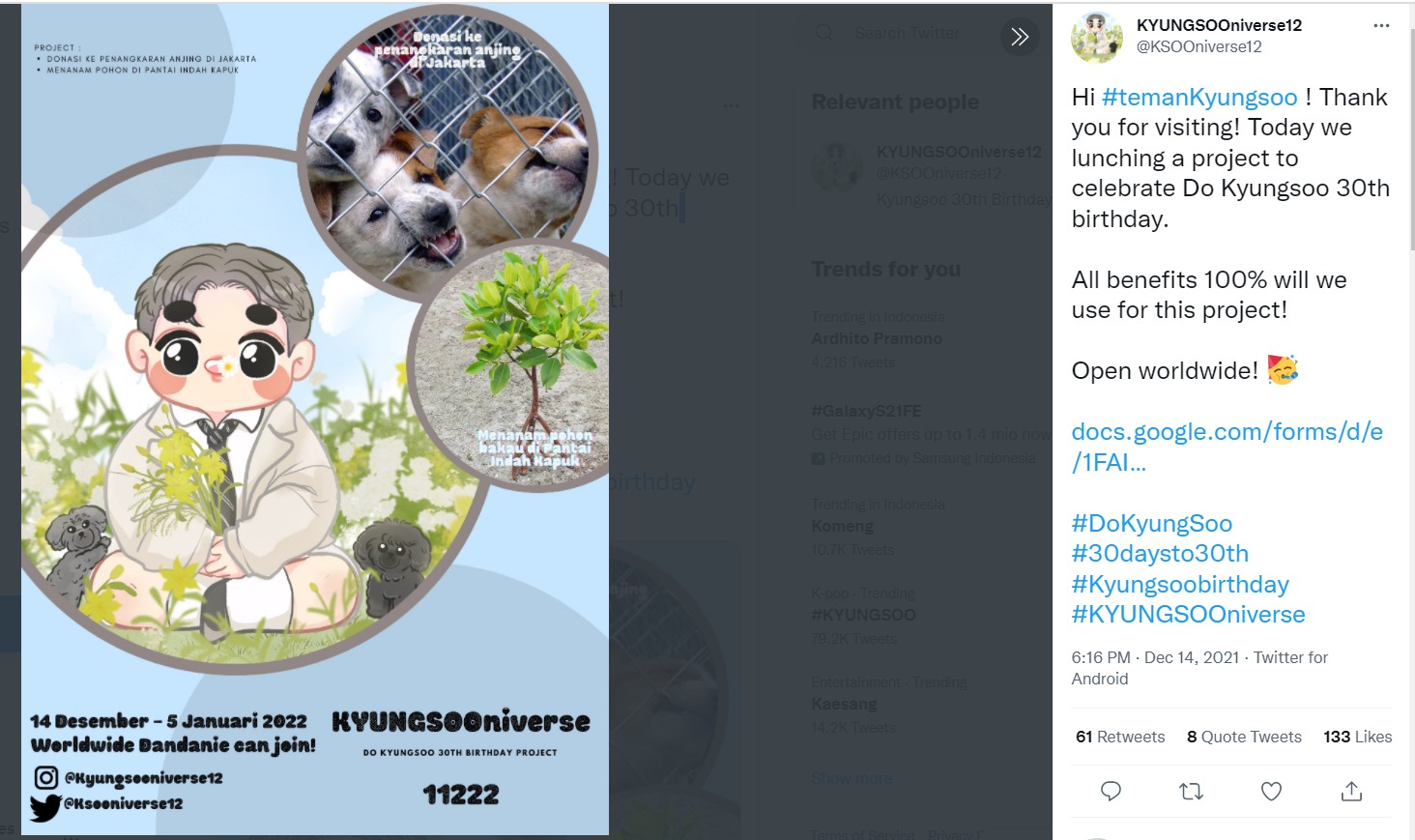The image size is (1415, 840).
Task: Open the #30daysto30th hashtag link
Action: (1160, 554)
